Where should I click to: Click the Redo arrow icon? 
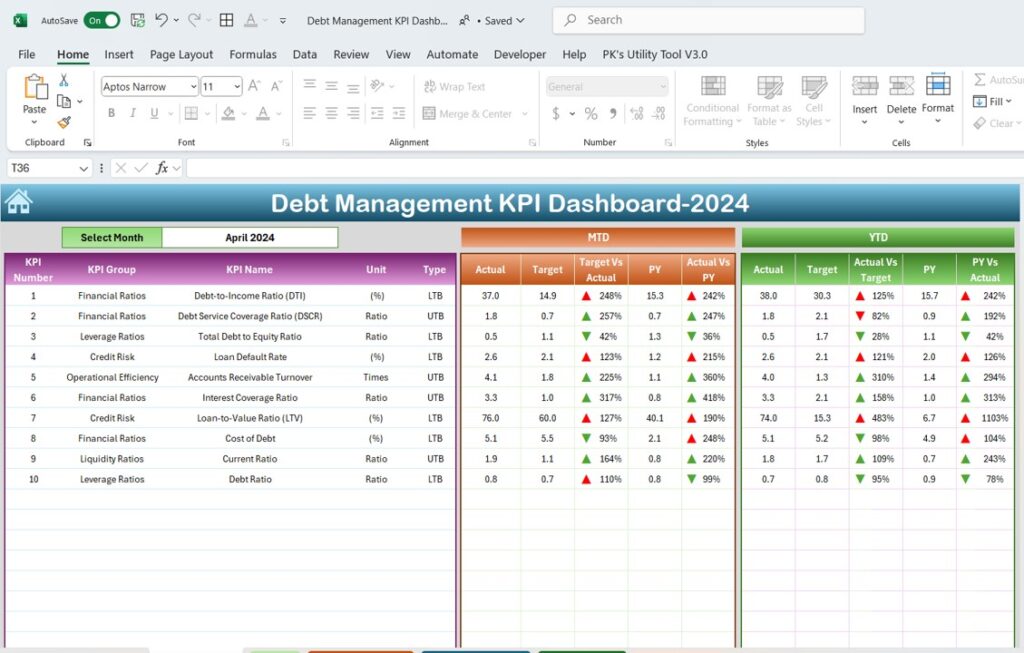point(194,20)
